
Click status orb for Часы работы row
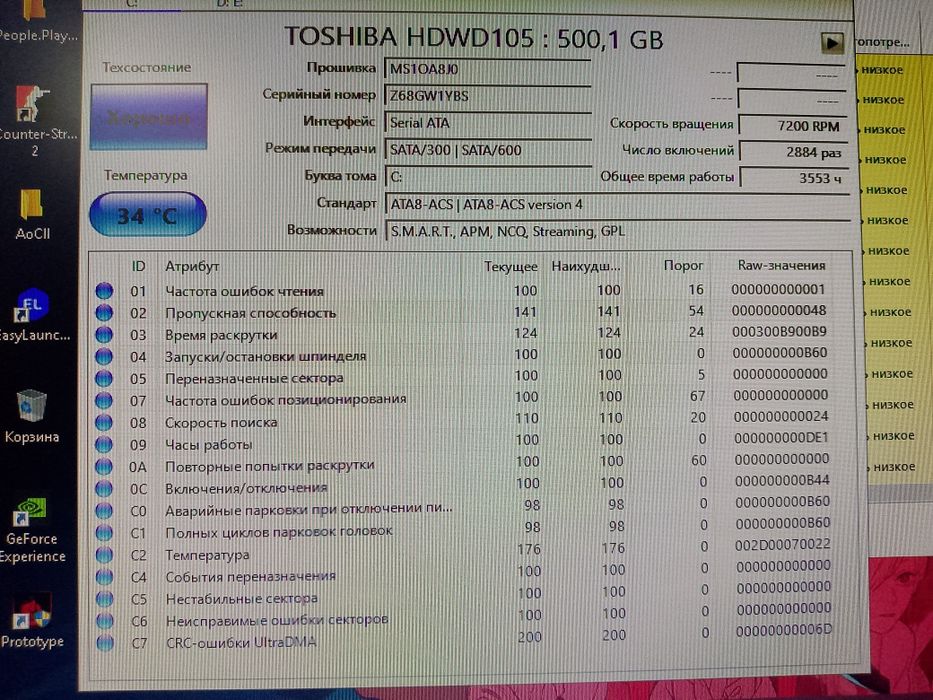(104, 444)
